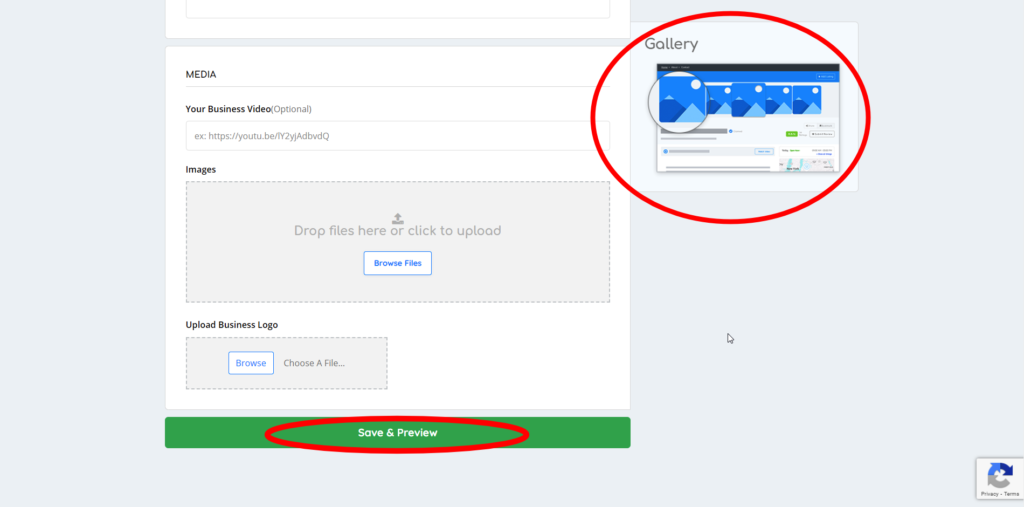Click the green button in Gallery preview
Viewport: 1024px width, 507px height.
click(791, 132)
